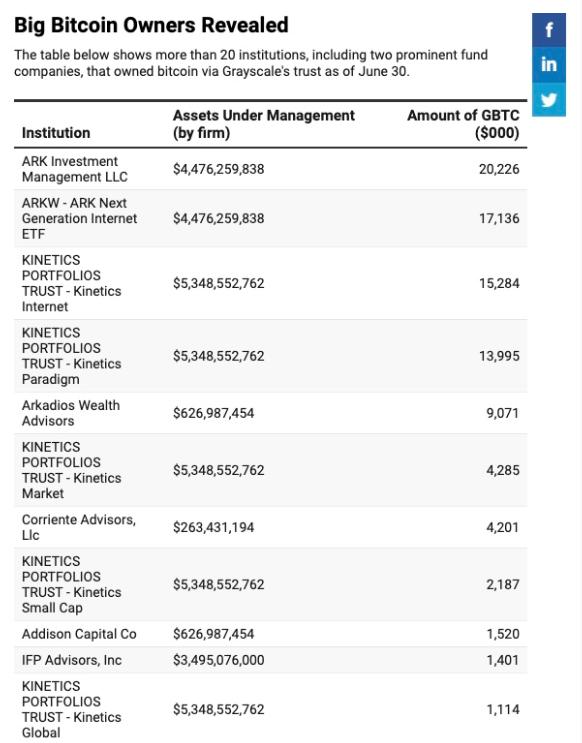Click the Institution column header
Viewport: 582px width, 743px height.
(x=56, y=133)
